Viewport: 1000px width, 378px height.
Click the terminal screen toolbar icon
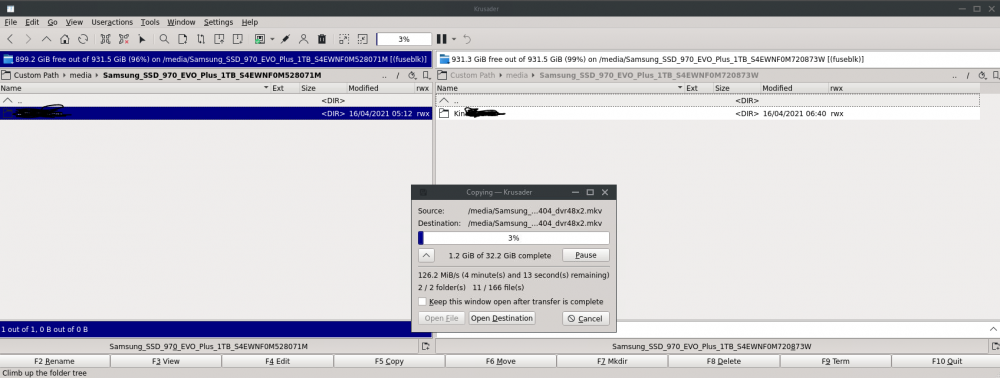pos(260,39)
